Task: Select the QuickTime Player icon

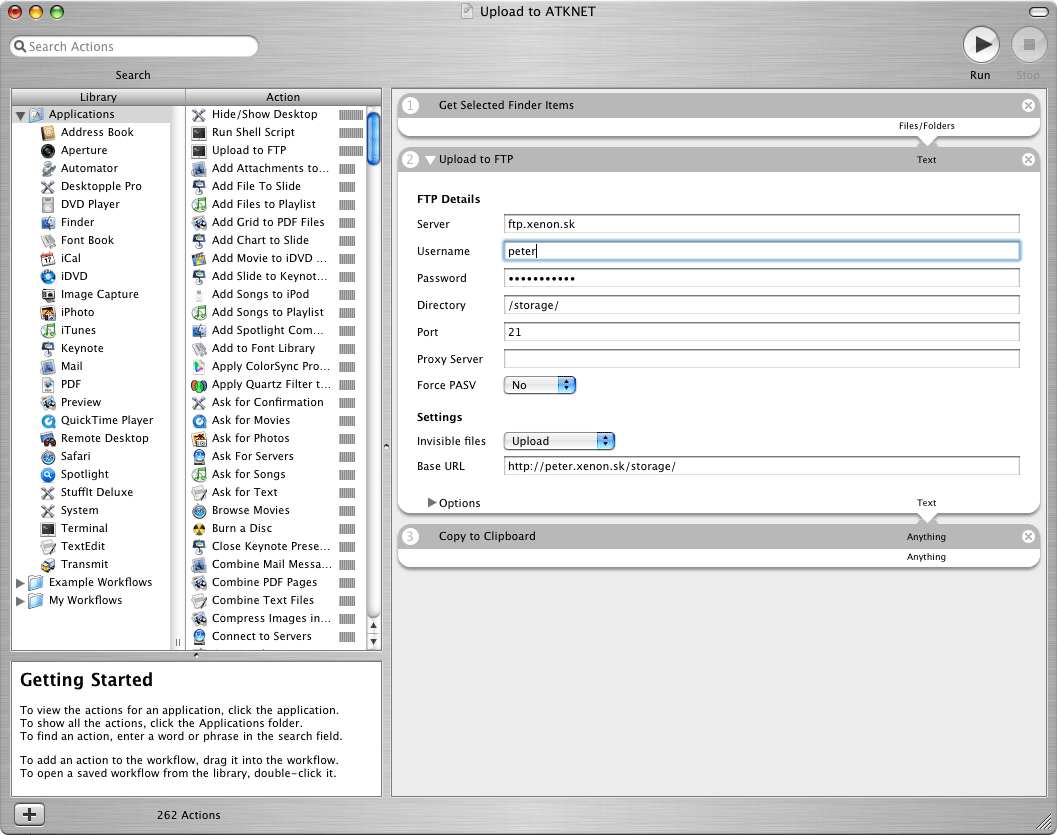Action: (x=48, y=421)
